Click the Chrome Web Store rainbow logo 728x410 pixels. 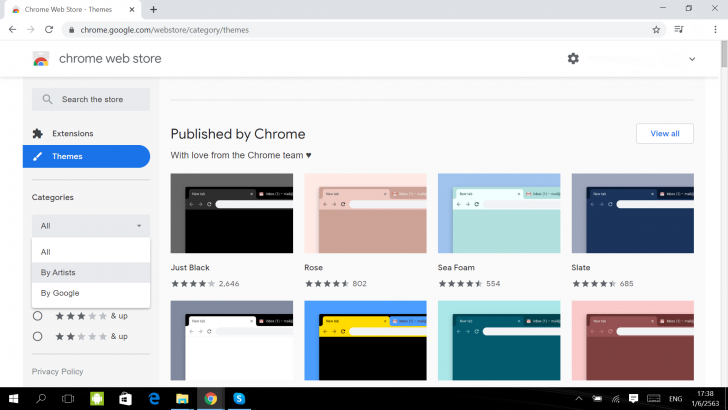click(x=41, y=59)
